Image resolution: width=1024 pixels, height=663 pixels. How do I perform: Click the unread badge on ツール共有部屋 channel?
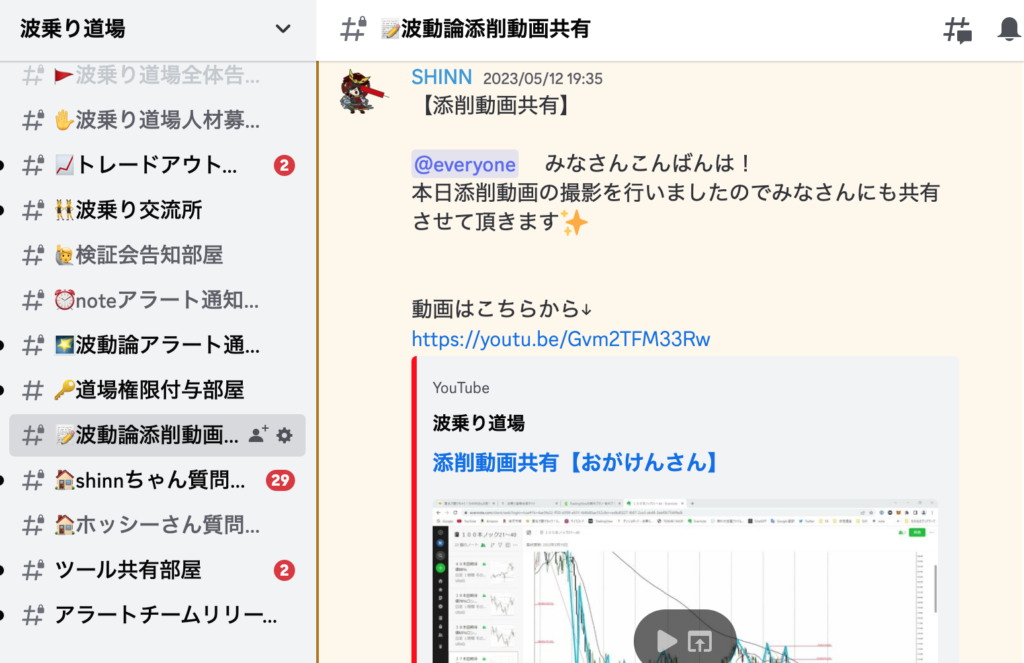pos(284,570)
